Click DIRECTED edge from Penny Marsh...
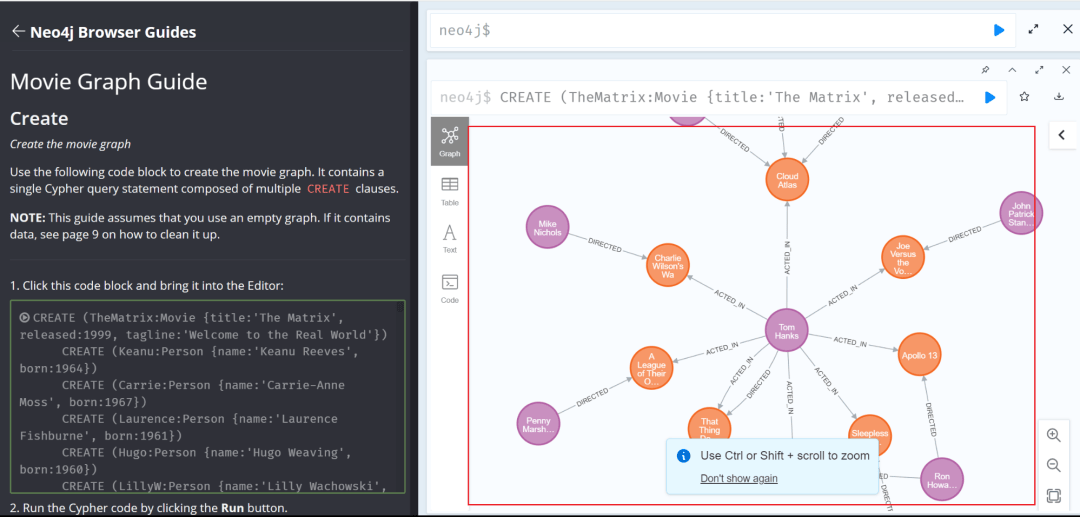This screenshot has width=1080, height=517. tap(592, 398)
